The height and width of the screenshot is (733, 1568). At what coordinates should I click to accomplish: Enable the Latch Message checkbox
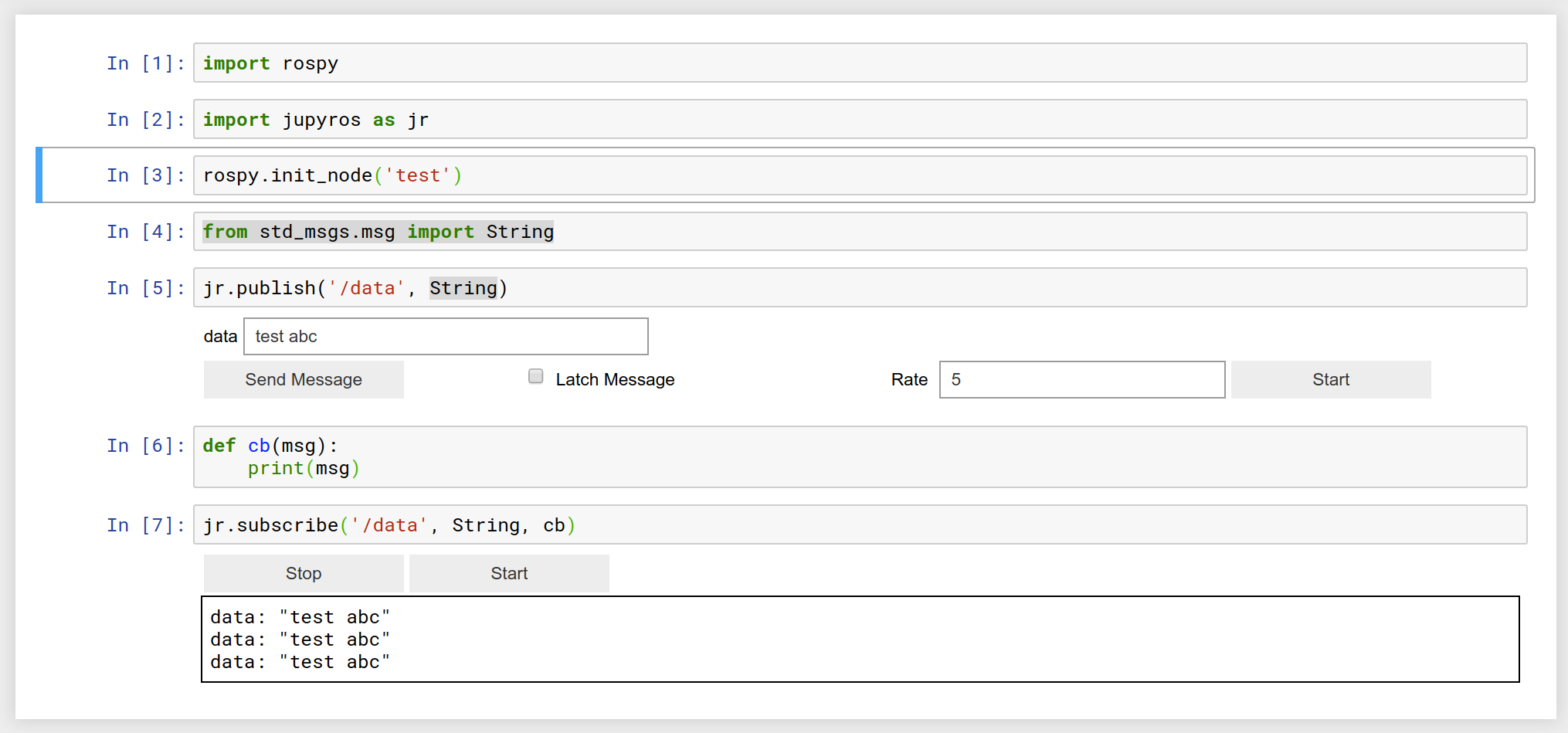tap(535, 376)
